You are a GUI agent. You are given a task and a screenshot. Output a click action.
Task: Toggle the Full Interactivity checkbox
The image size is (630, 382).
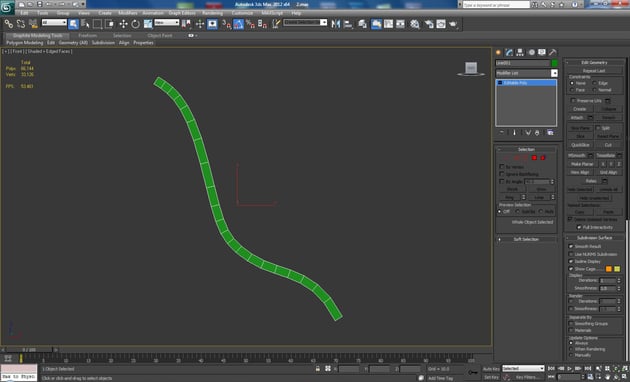pos(579,227)
